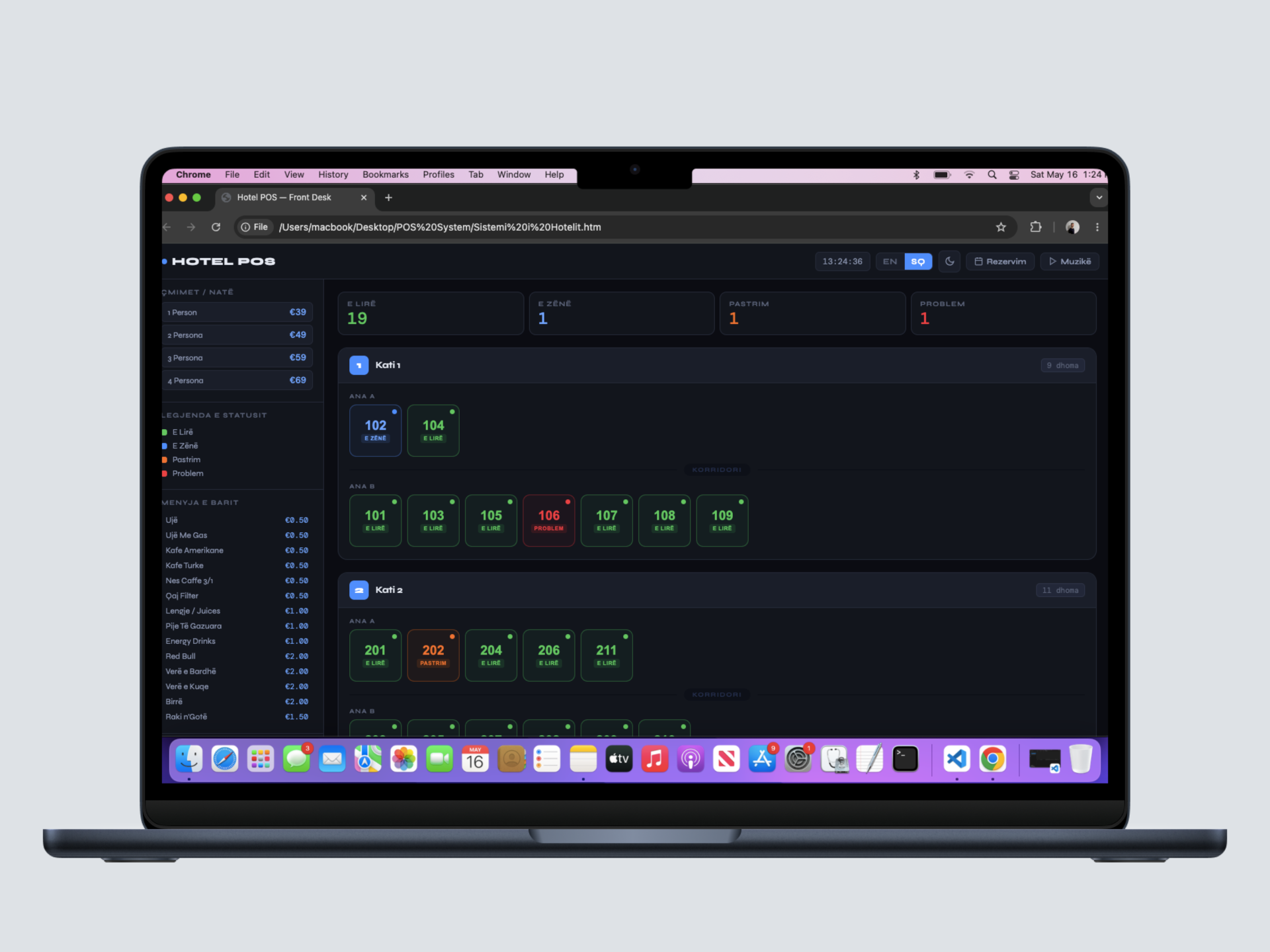The width and height of the screenshot is (1270, 952).
Task: Select room 204 card
Action: [491, 655]
